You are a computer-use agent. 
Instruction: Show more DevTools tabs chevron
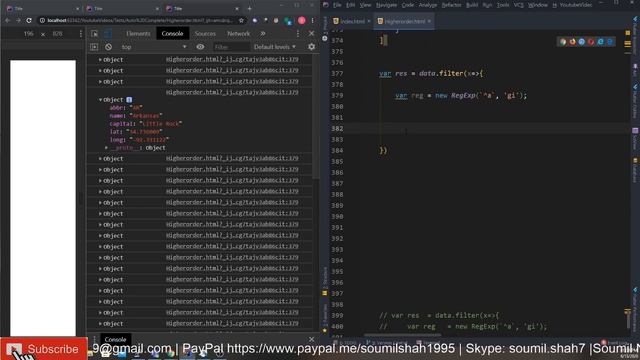263,34
